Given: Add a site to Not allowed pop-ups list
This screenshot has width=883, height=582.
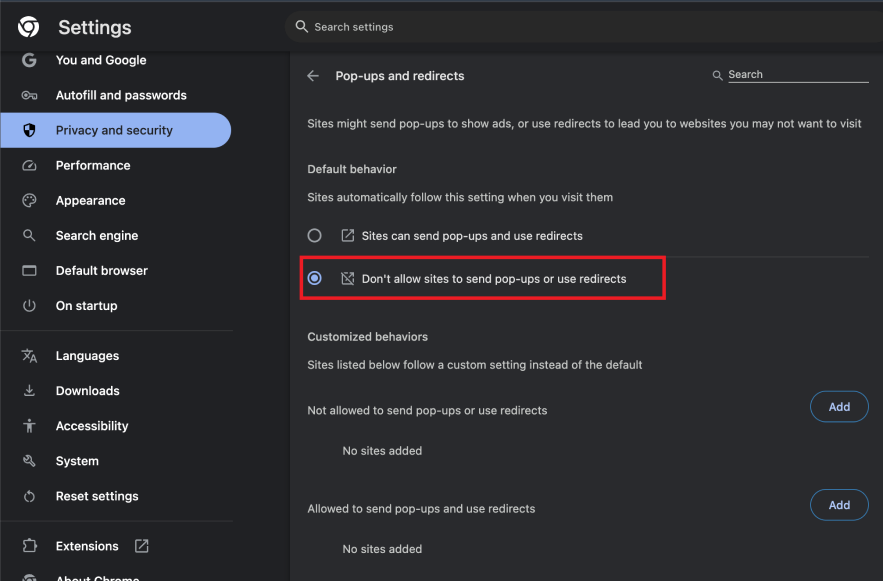Looking at the screenshot, I should point(839,407).
